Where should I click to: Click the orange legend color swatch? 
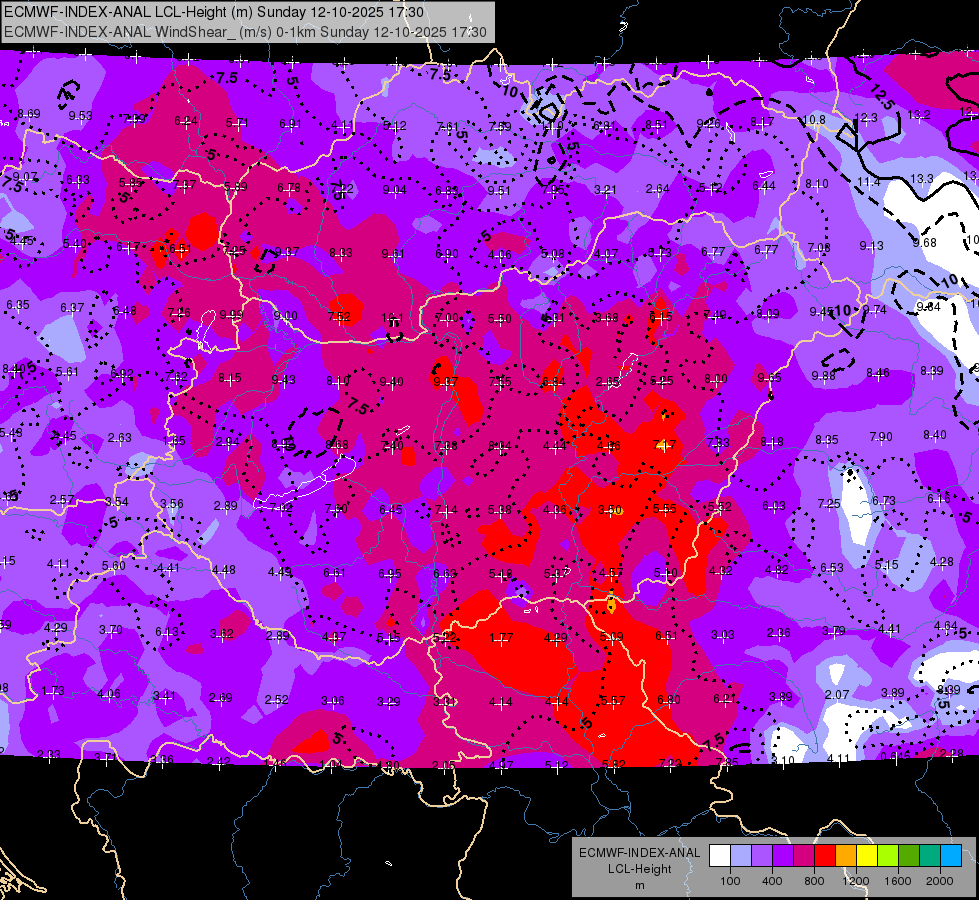tap(846, 856)
